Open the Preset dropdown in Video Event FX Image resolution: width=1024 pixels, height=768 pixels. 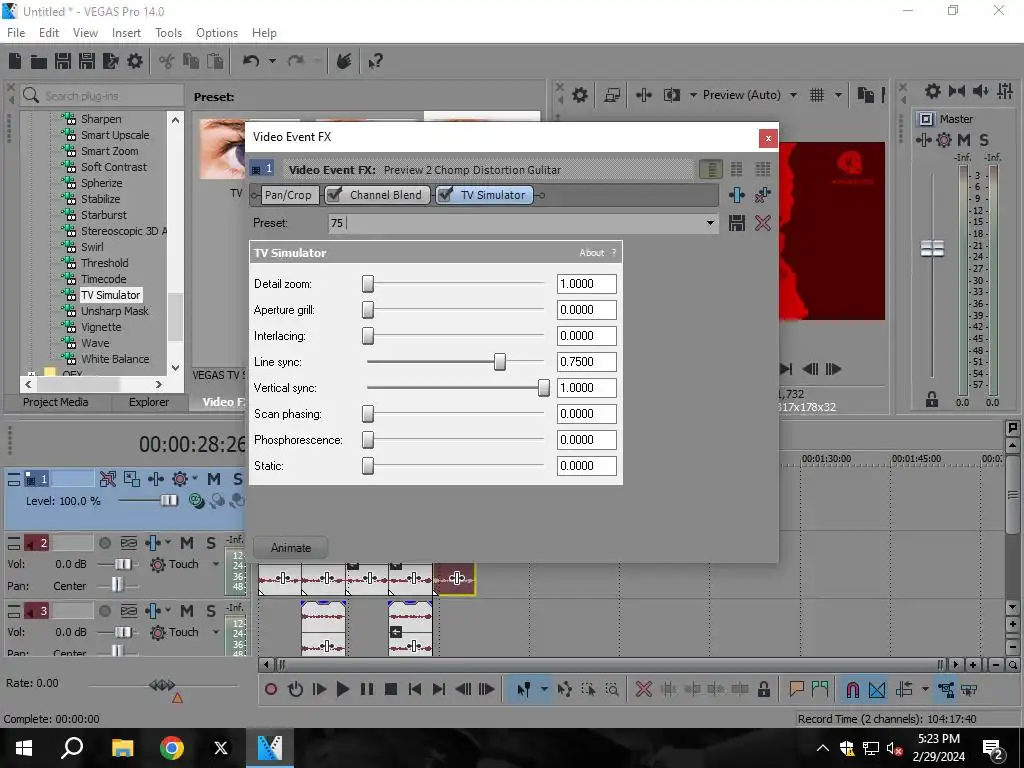pos(710,223)
